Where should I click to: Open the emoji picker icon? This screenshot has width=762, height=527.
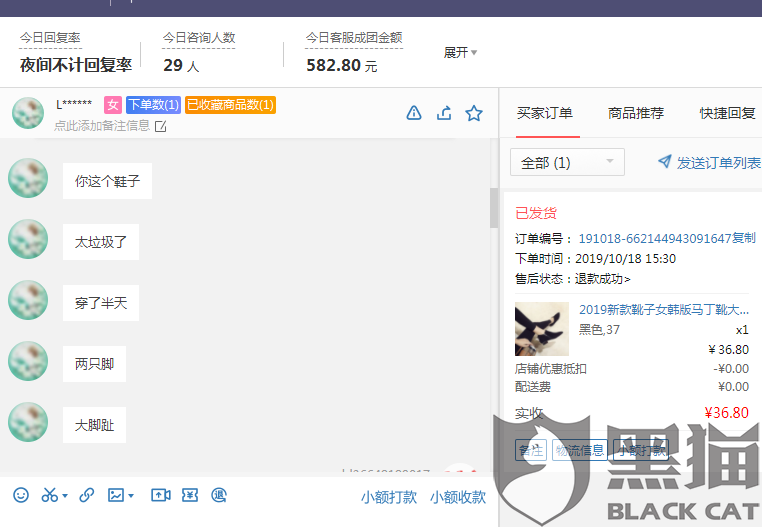pyautogui.click(x=20, y=495)
